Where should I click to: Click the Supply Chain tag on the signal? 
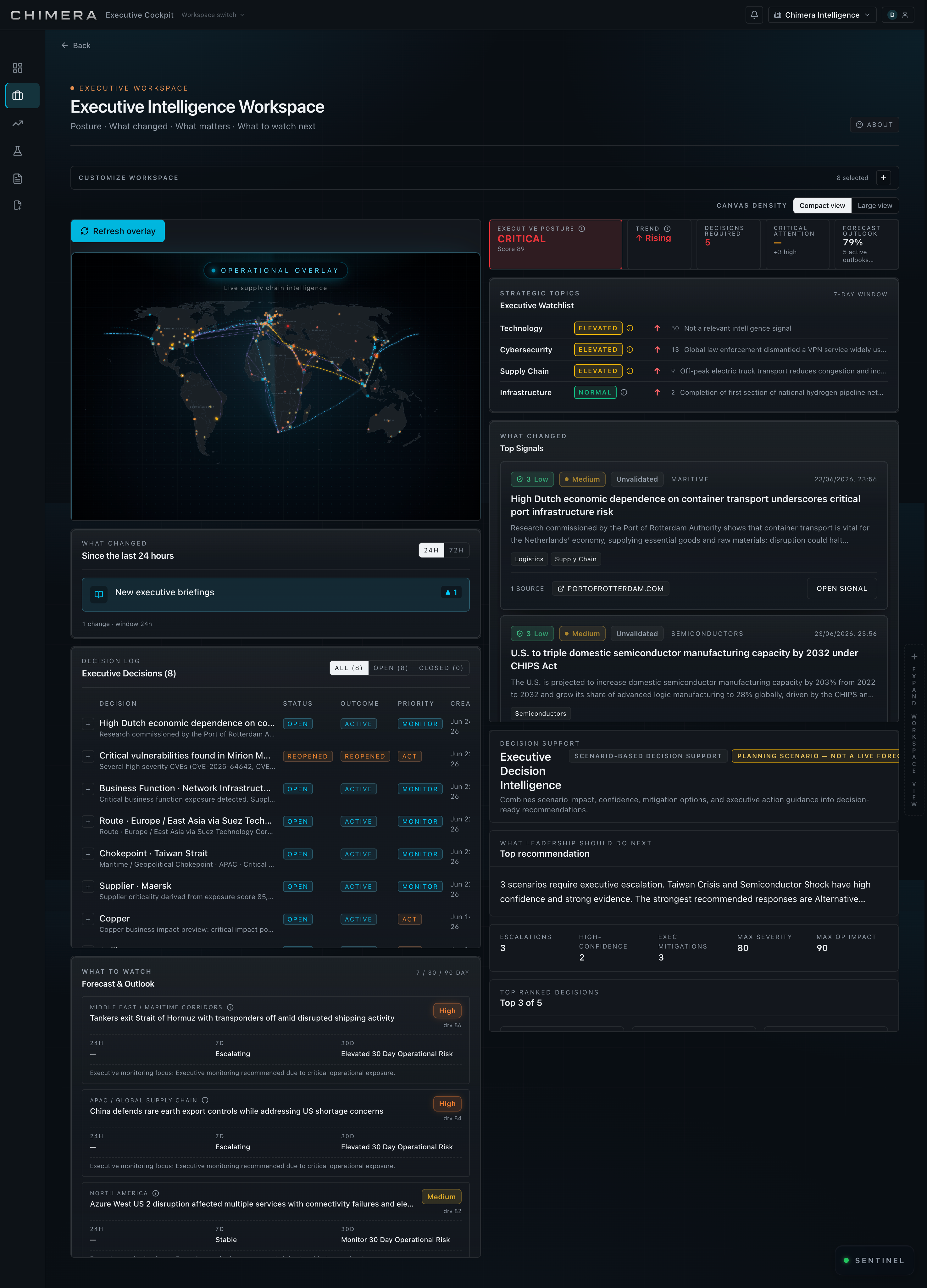(x=576, y=559)
